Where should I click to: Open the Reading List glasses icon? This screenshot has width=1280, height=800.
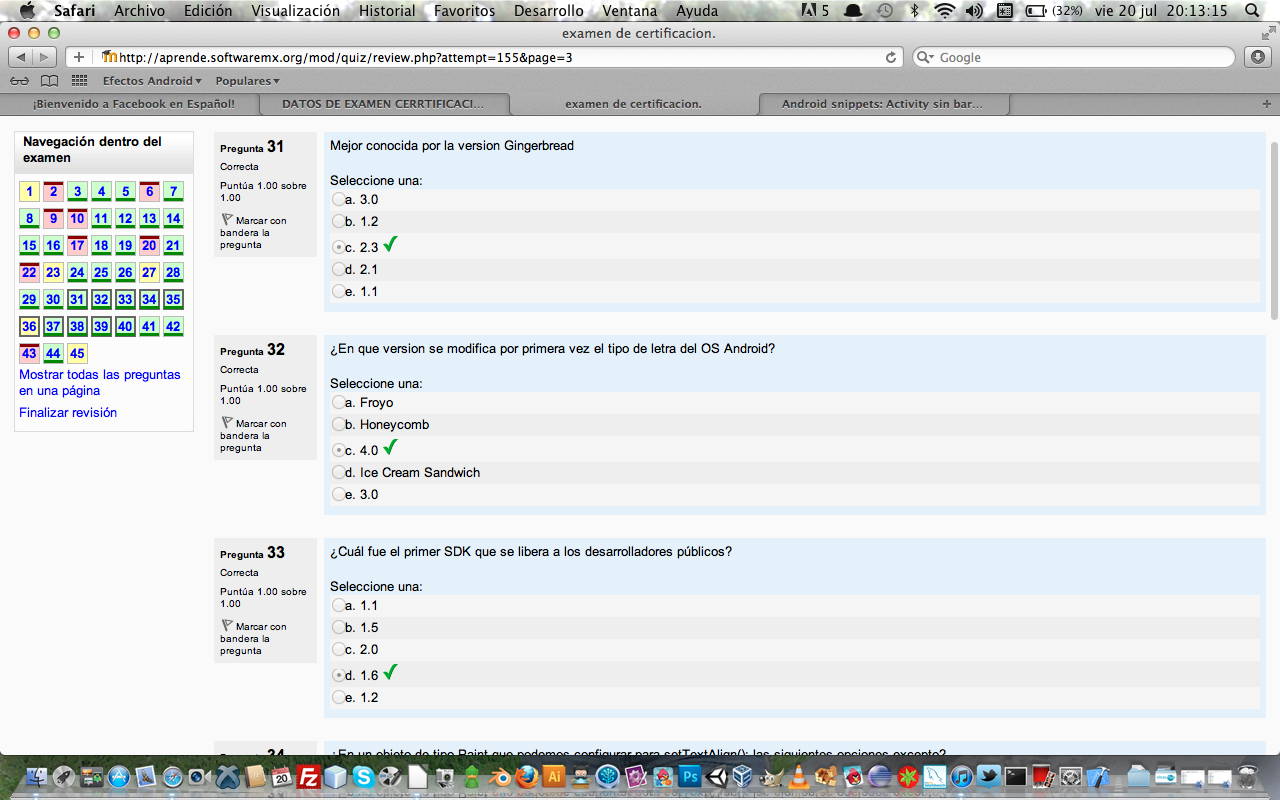(19, 81)
